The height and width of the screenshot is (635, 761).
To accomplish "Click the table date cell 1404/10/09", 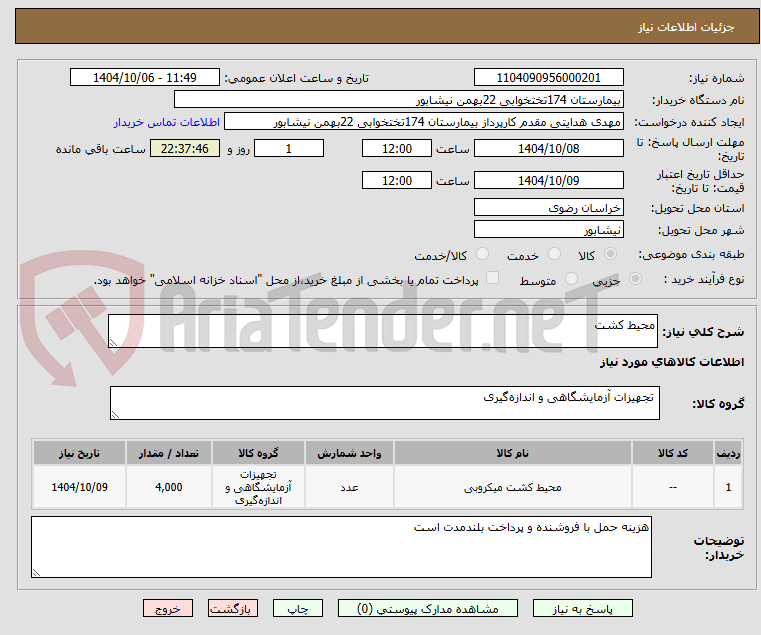I will point(79,487).
